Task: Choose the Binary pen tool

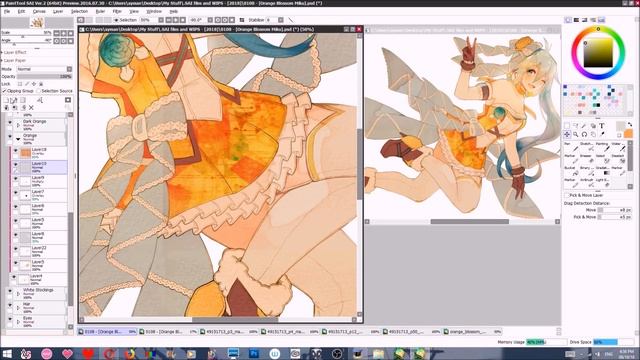Action: pyautogui.click(x=586, y=171)
